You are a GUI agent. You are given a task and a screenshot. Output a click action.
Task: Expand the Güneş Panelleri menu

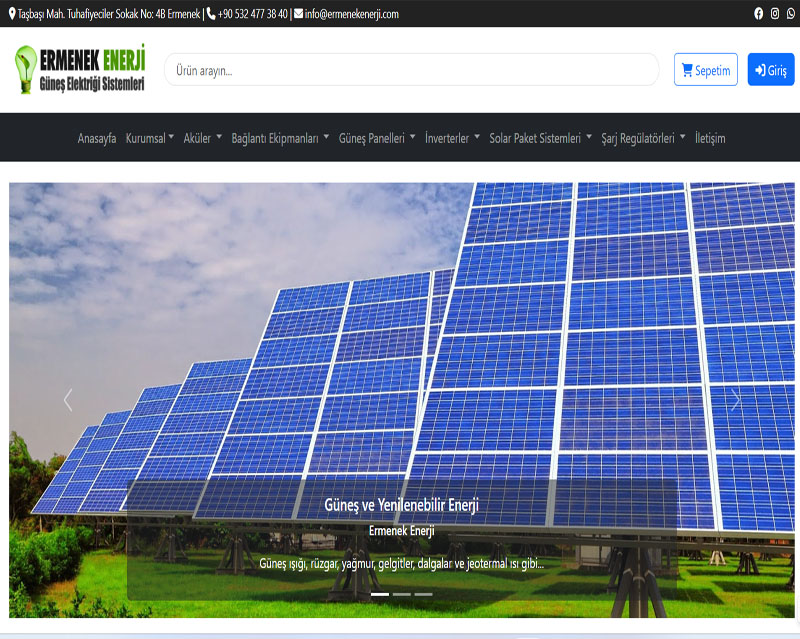[x=377, y=138]
